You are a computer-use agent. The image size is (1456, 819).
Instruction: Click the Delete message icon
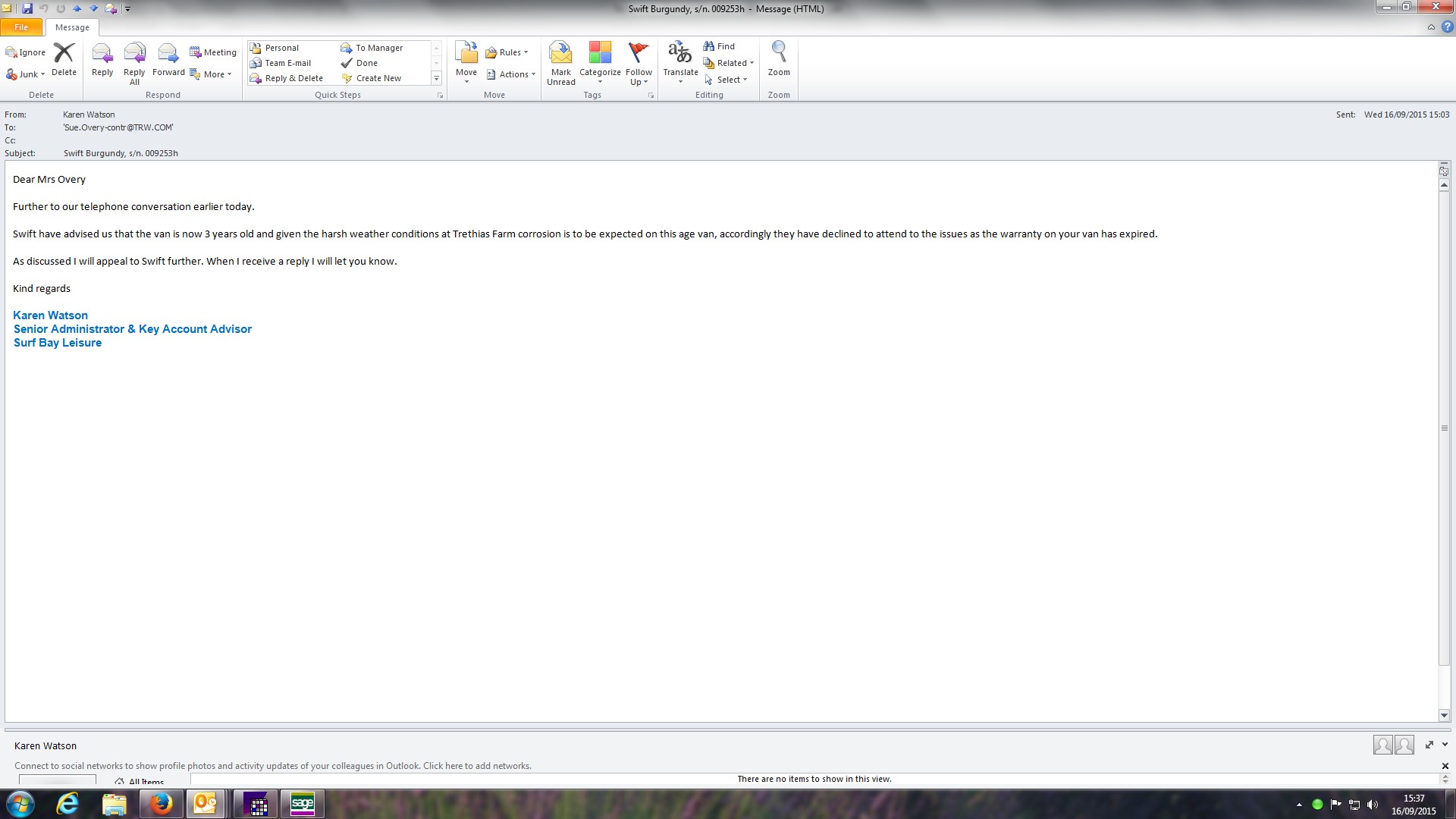pyautogui.click(x=64, y=53)
